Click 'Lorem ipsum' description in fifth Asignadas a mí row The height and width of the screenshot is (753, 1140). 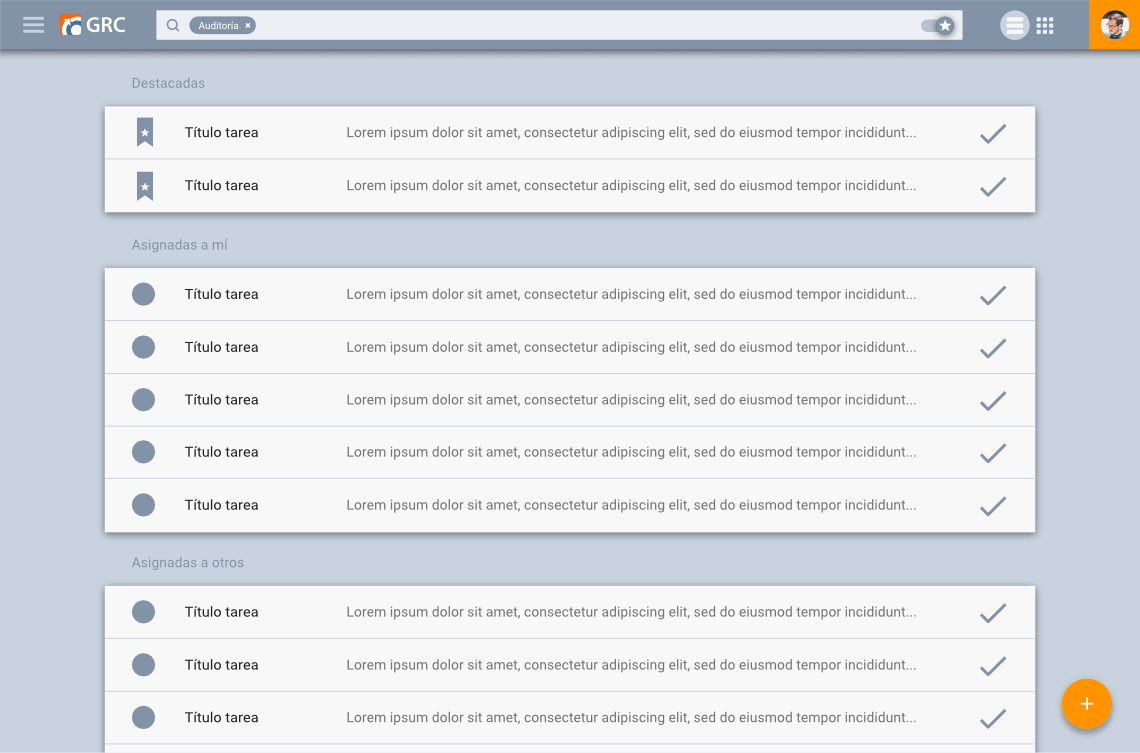click(x=631, y=504)
